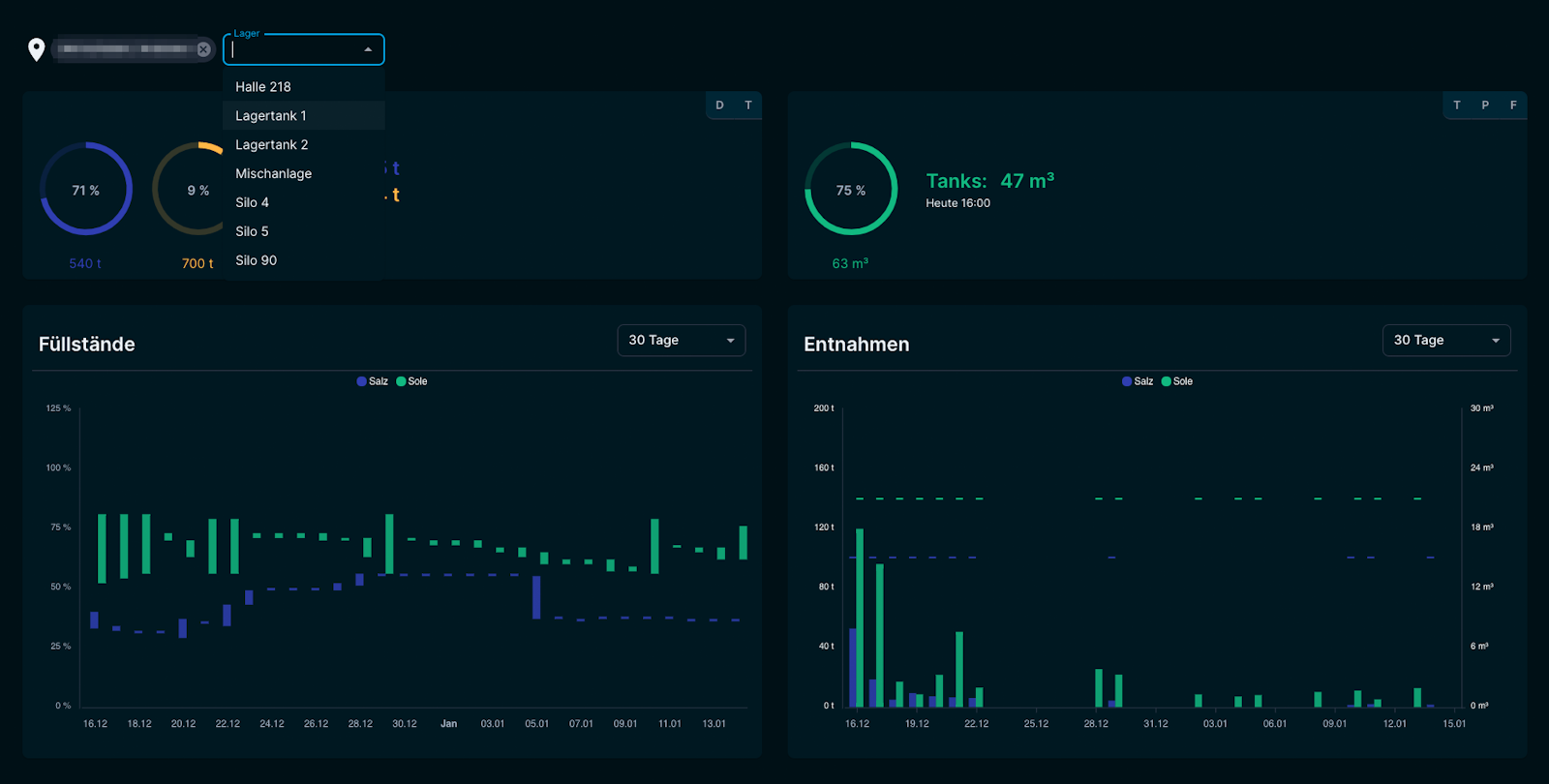Click the Heute 16:00 timestamp
The height and width of the screenshot is (784, 1549).
[957, 203]
